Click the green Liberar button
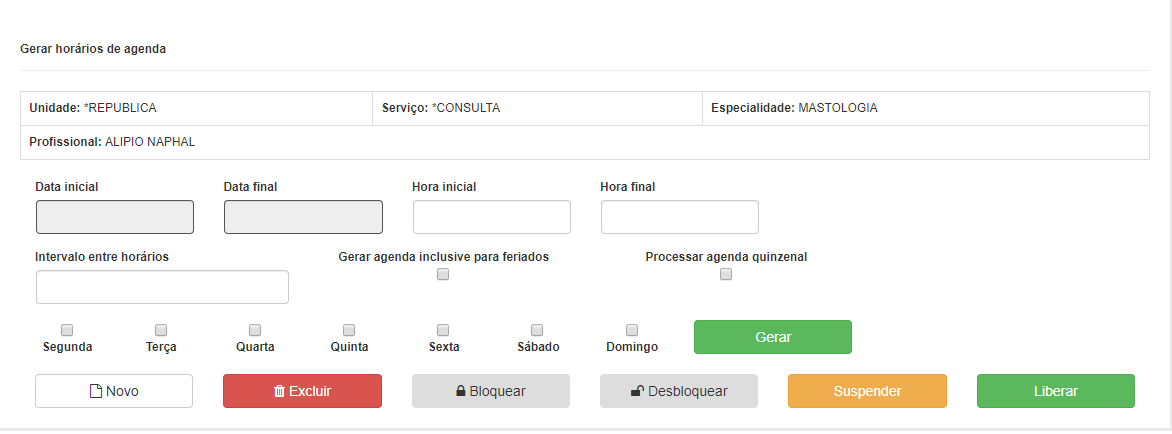 click(x=1055, y=391)
